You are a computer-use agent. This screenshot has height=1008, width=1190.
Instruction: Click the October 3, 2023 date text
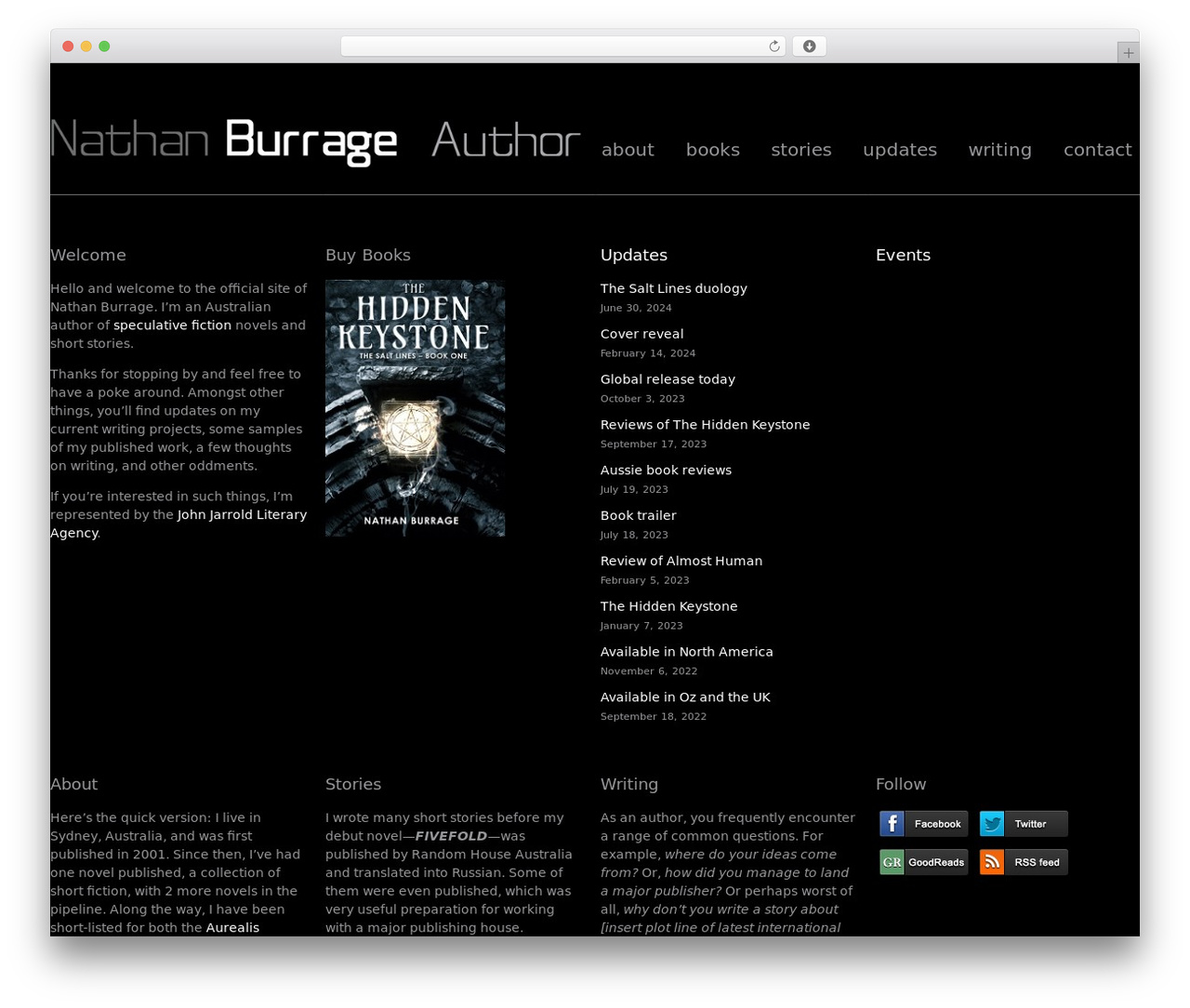(642, 399)
